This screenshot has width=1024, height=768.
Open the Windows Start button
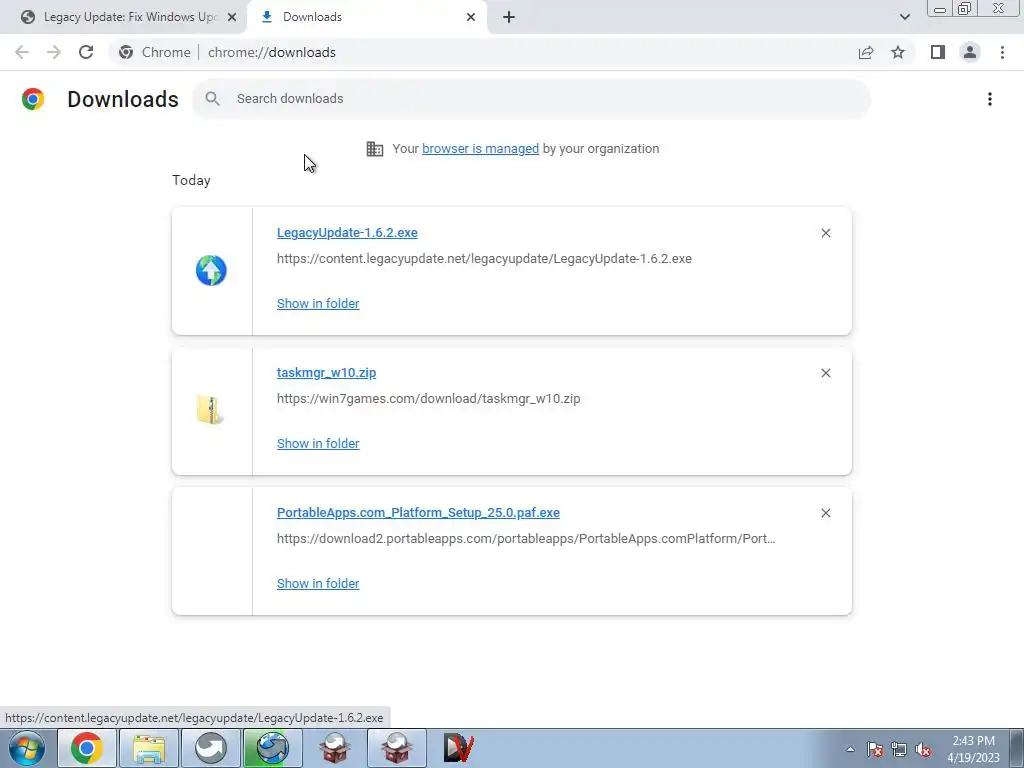(27, 748)
